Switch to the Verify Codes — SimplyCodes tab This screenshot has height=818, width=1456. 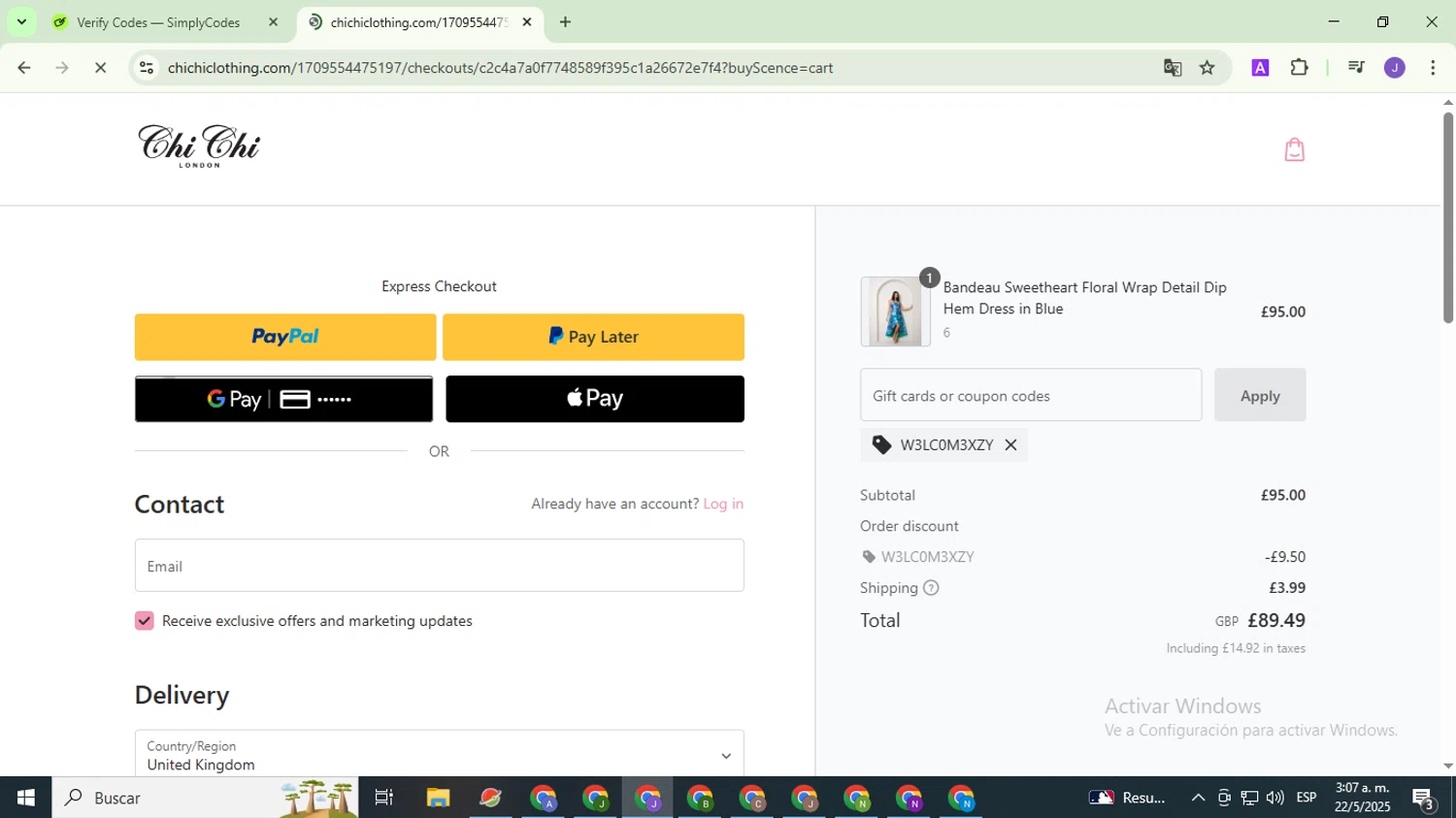[x=158, y=22]
